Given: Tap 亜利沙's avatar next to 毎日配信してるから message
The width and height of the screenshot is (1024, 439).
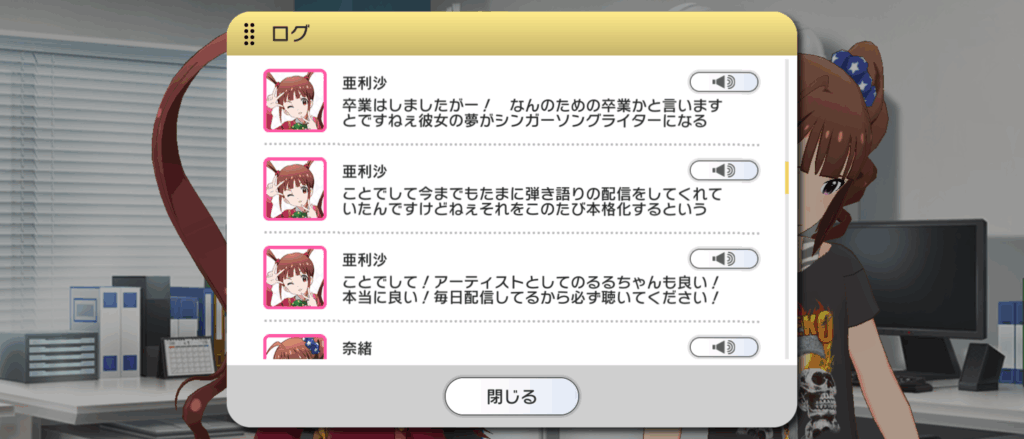Looking at the screenshot, I should (295, 277).
